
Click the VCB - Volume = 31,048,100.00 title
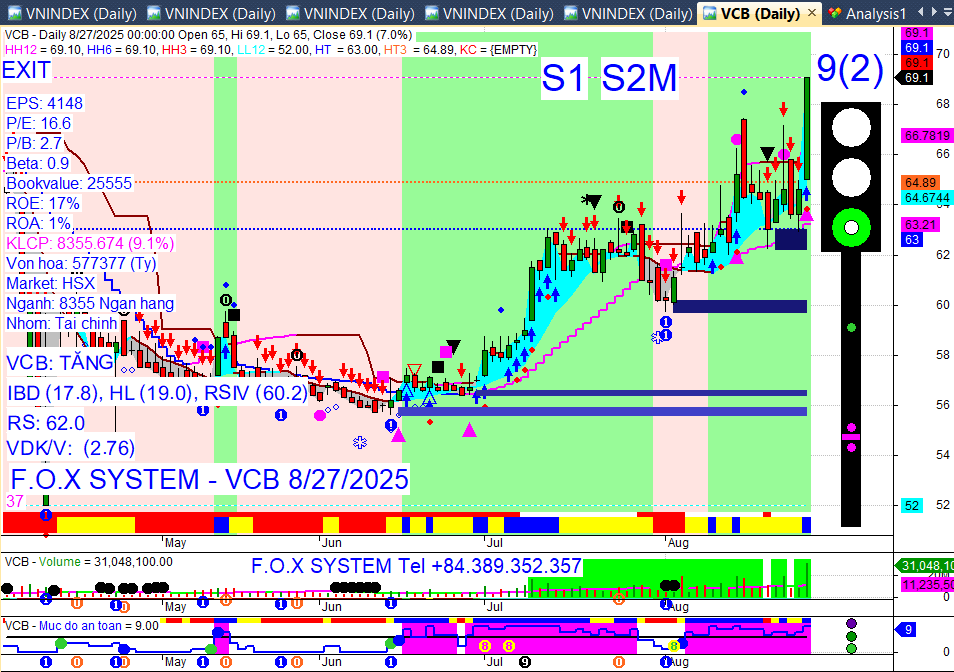pos(88,562)
